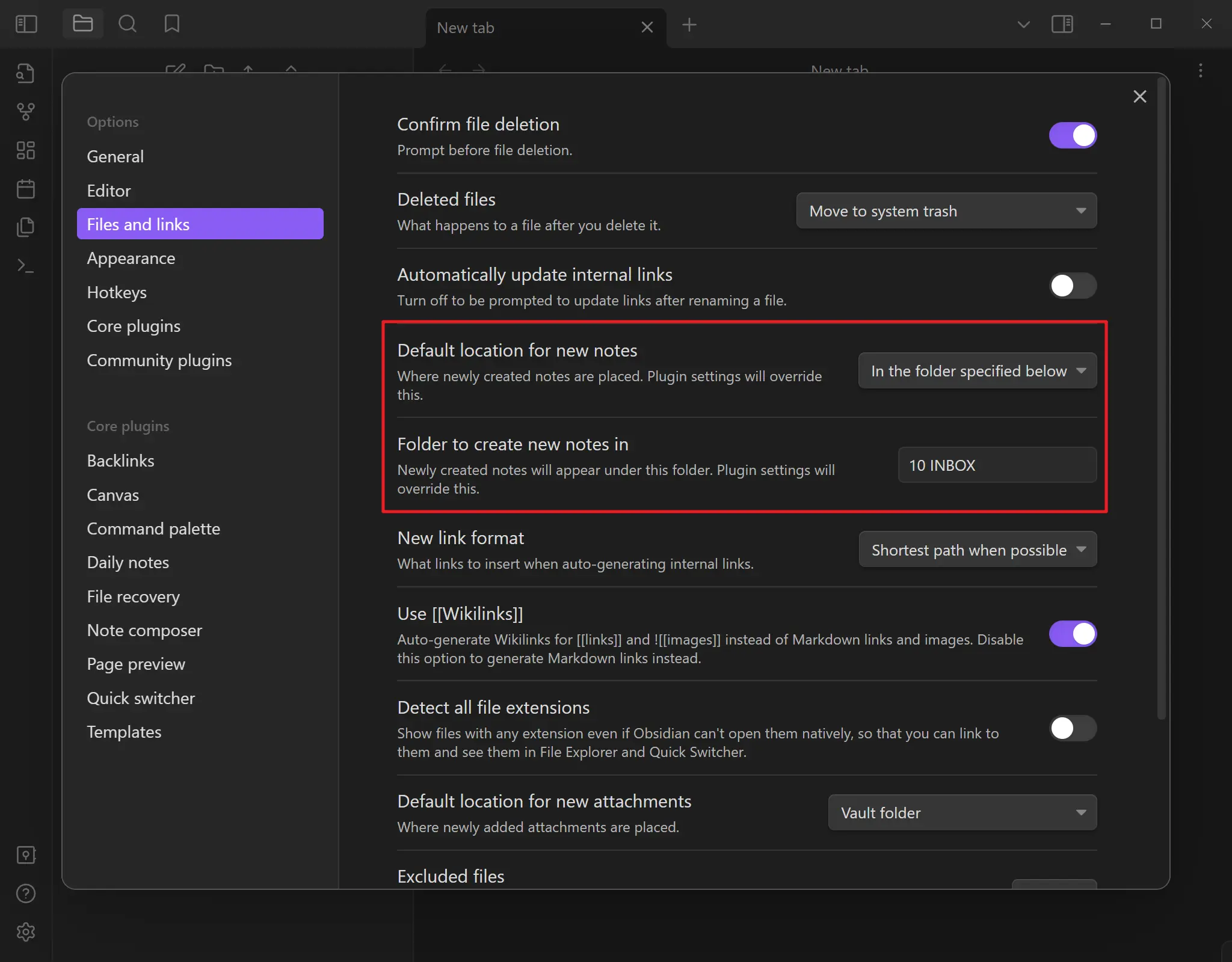
Task: Select the file explorer folder icon
Action: (x=82, y=23)
